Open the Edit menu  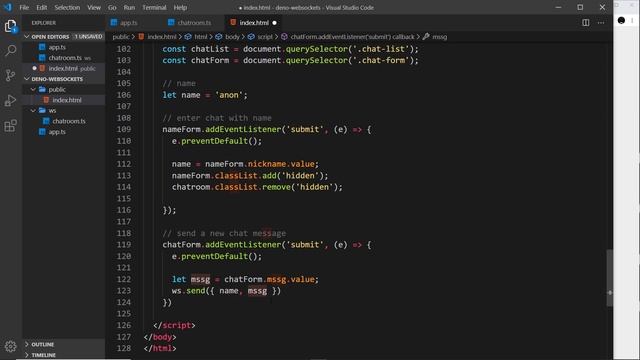coord(42,7)
